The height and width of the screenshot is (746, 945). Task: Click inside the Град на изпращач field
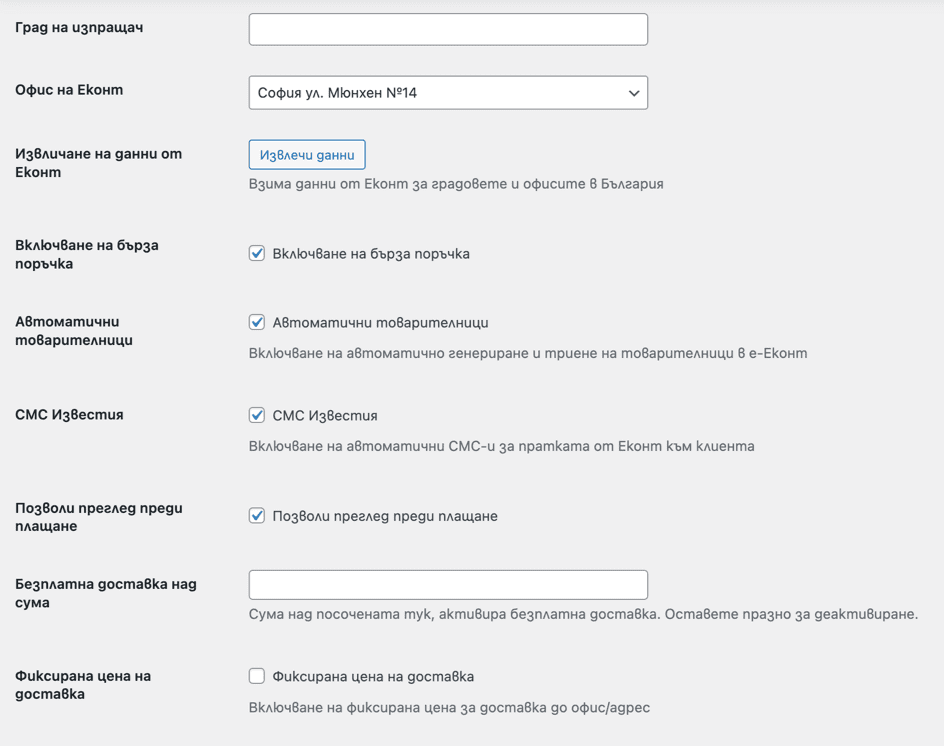[x=447, y=29]
